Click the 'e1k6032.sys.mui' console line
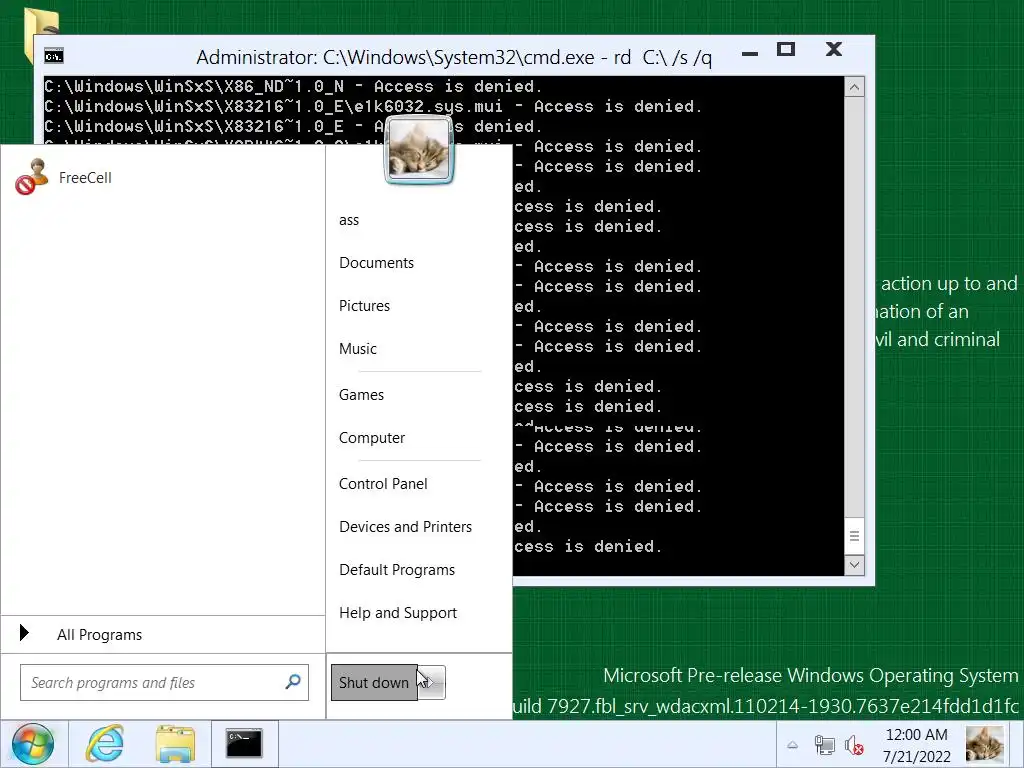Image resolution: width=1024 pixels, height=768 pixels. pyautogui.click(x=373, y=106)
